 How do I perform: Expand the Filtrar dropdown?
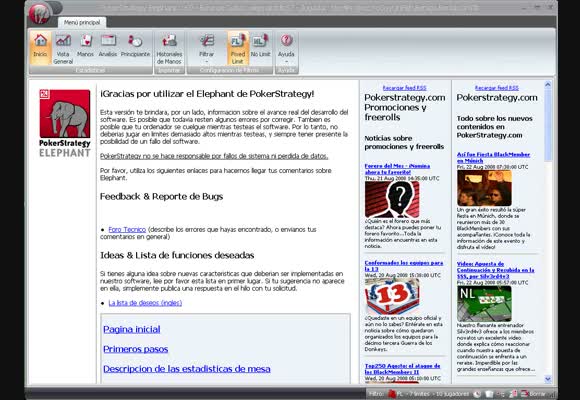(207, 47)
